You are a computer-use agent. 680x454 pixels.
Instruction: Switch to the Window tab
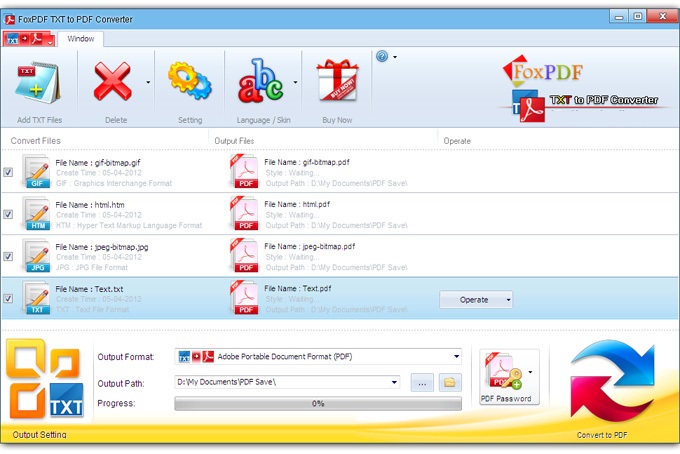click(81, 39)
